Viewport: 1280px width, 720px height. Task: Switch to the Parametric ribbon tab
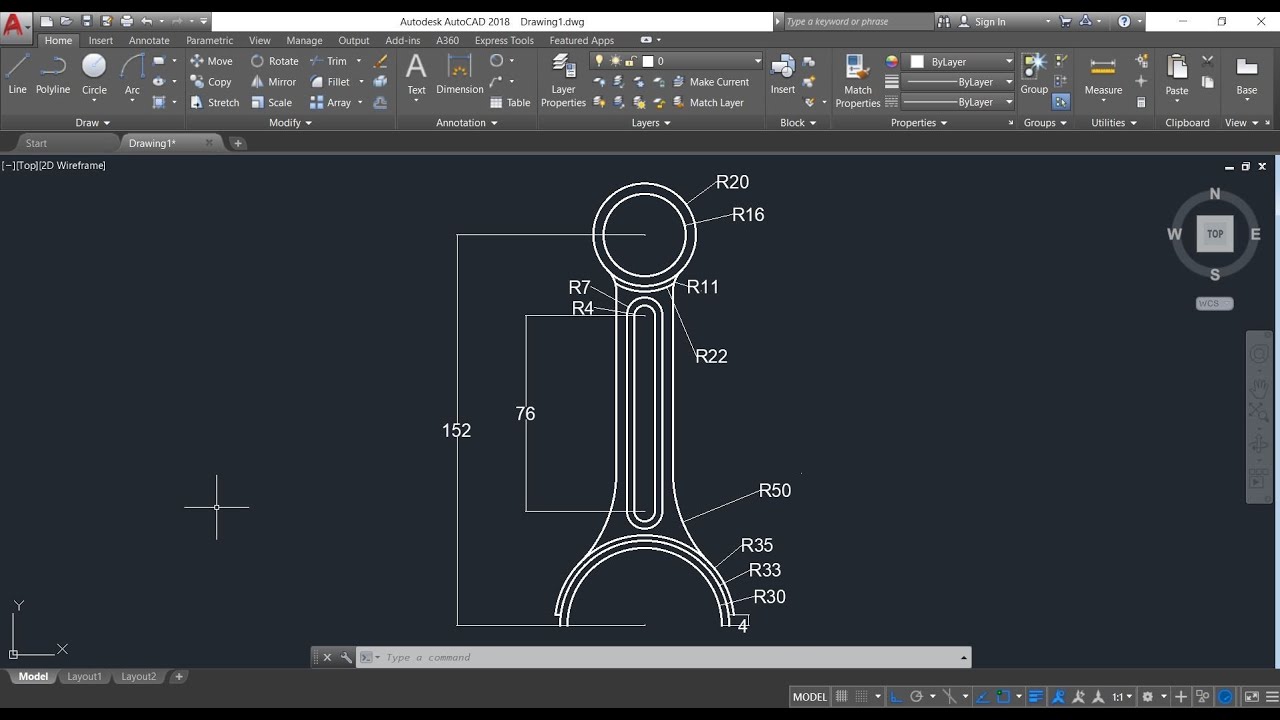click(x=209, y=41)
